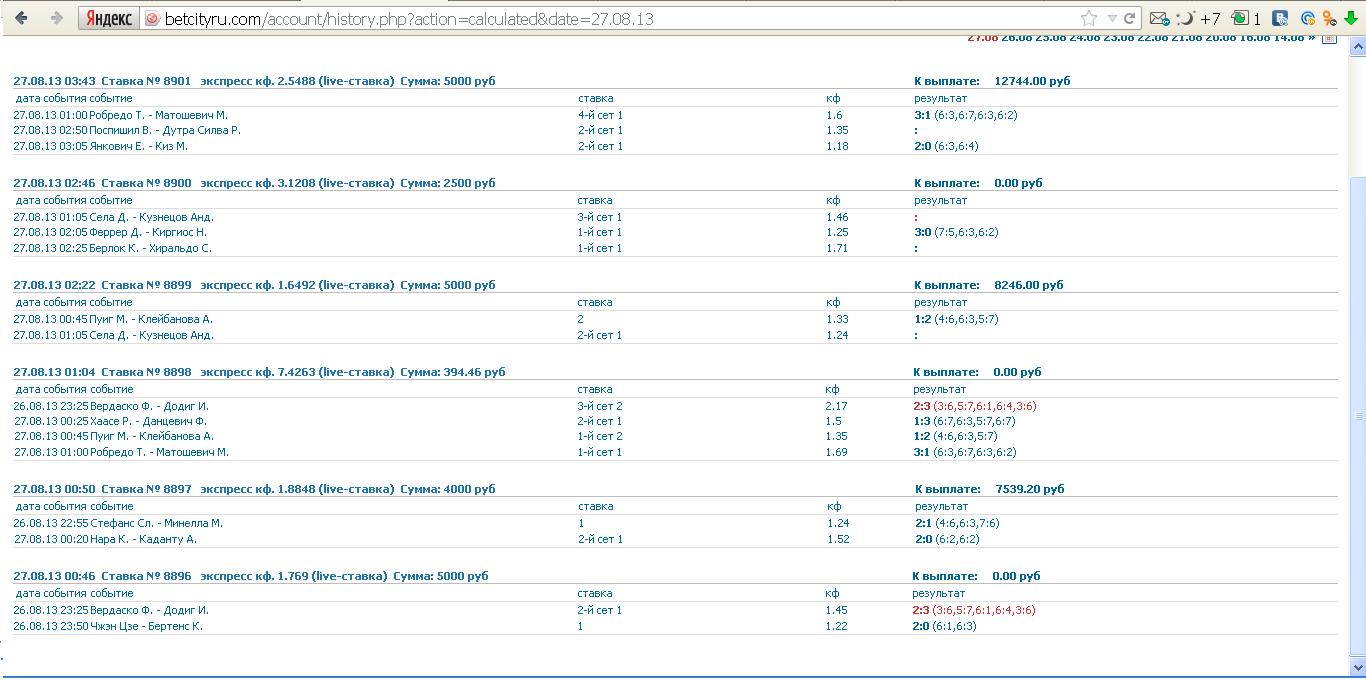Image resolution: width=1366 pixels, height=680 pixels.
Task: Click the result '2:0 (6:1,6:3)'
Action: coord(945,626)
